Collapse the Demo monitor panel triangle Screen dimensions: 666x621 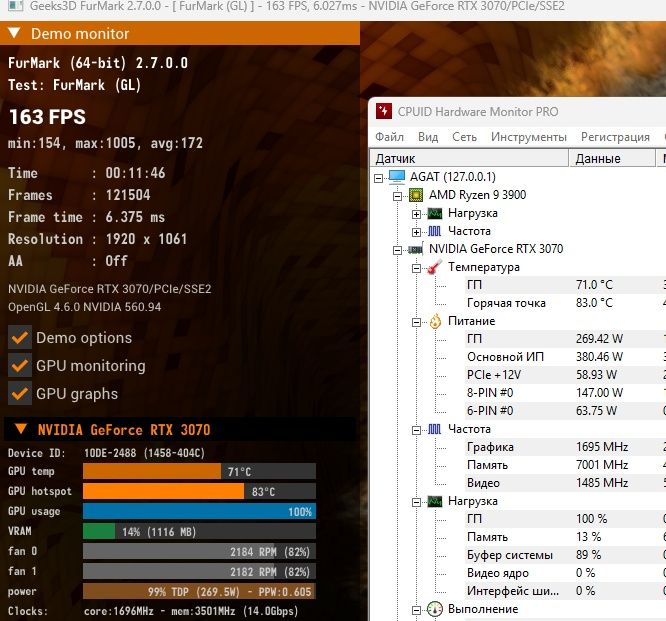tap(14, 33)
